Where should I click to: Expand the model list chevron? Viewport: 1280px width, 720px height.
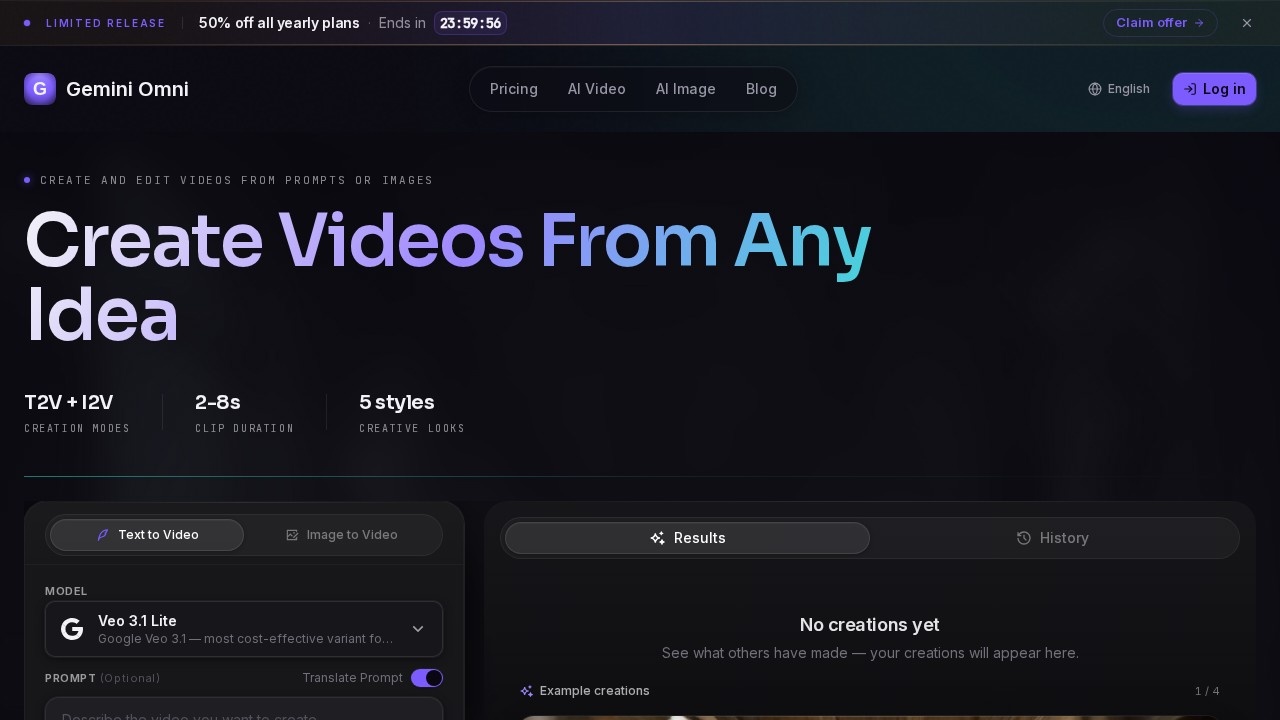[x=418, y=629]
